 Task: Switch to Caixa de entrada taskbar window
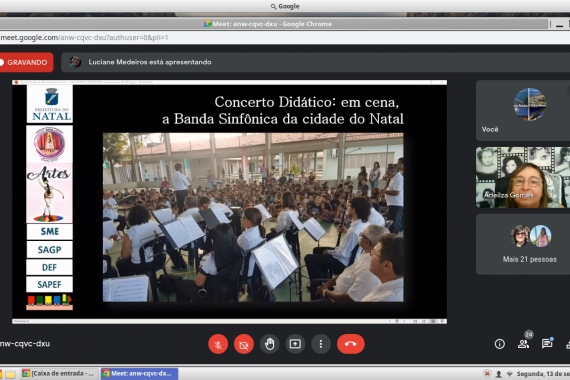pos(59,373)
